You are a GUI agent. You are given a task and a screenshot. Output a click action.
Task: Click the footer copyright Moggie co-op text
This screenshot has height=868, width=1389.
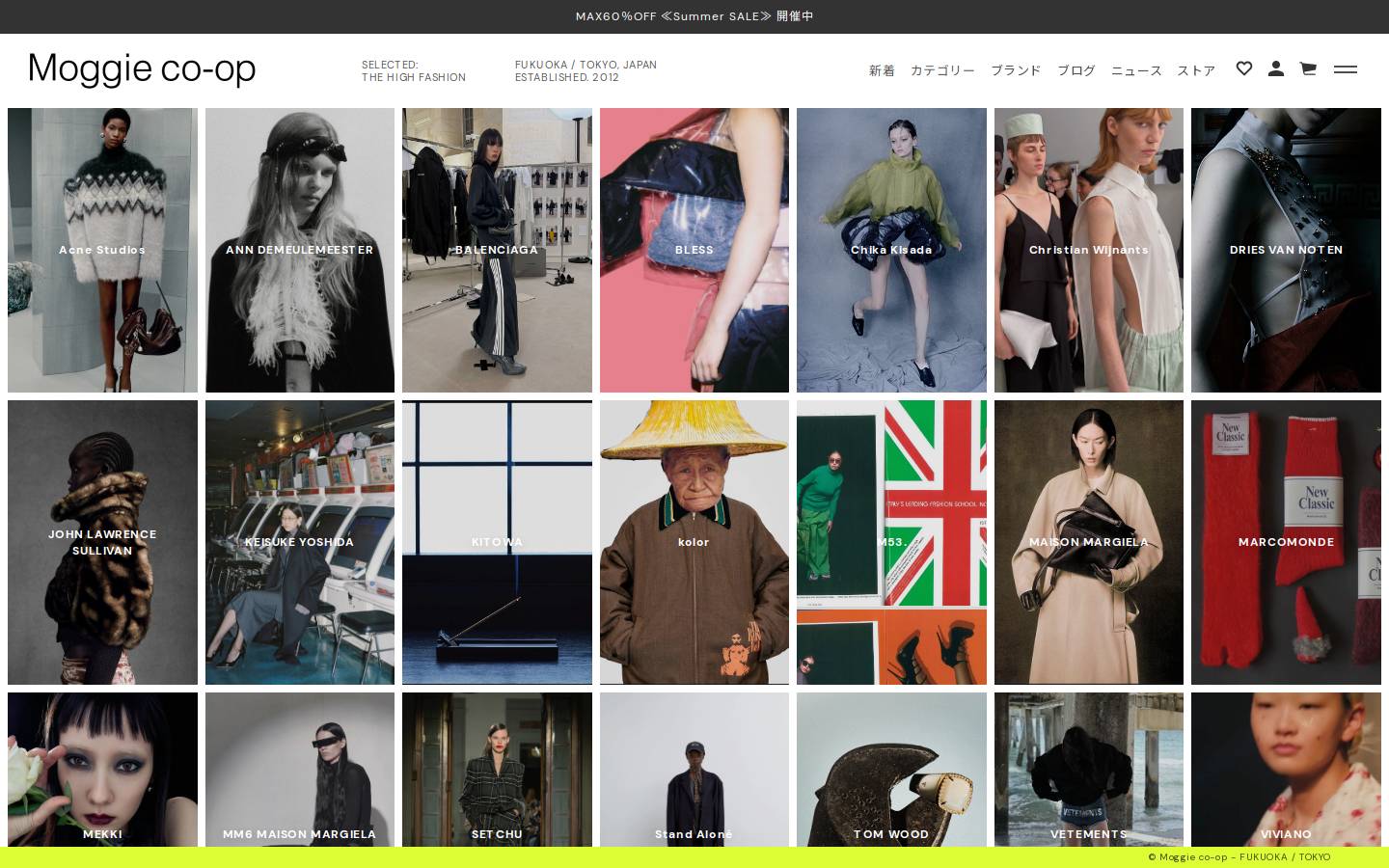[x=1239, y=857]
